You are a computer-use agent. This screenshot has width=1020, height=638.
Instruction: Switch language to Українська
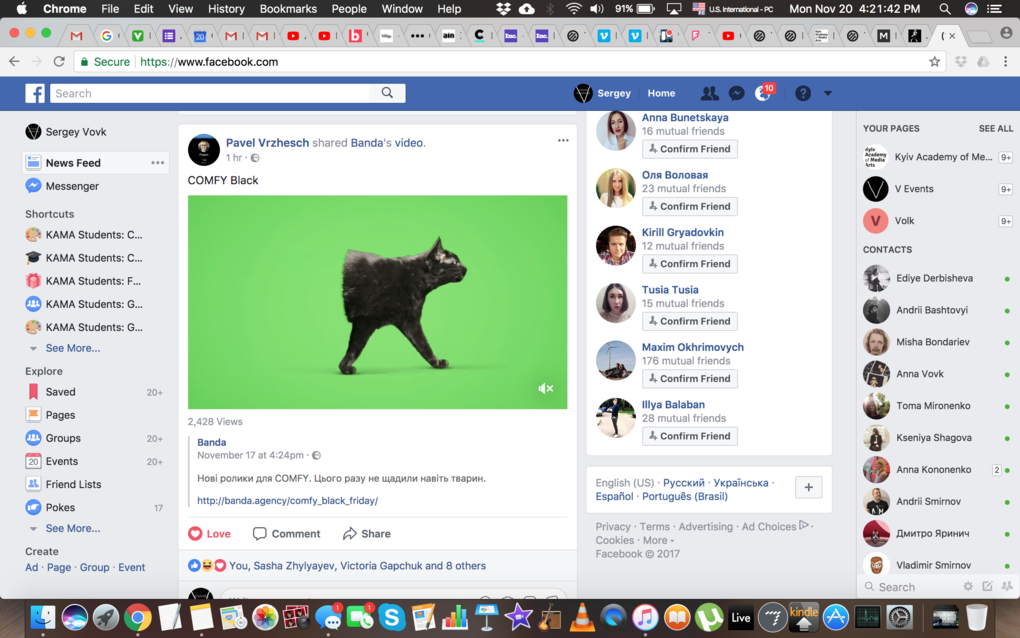pyautogui.click(x=740, y=483)
